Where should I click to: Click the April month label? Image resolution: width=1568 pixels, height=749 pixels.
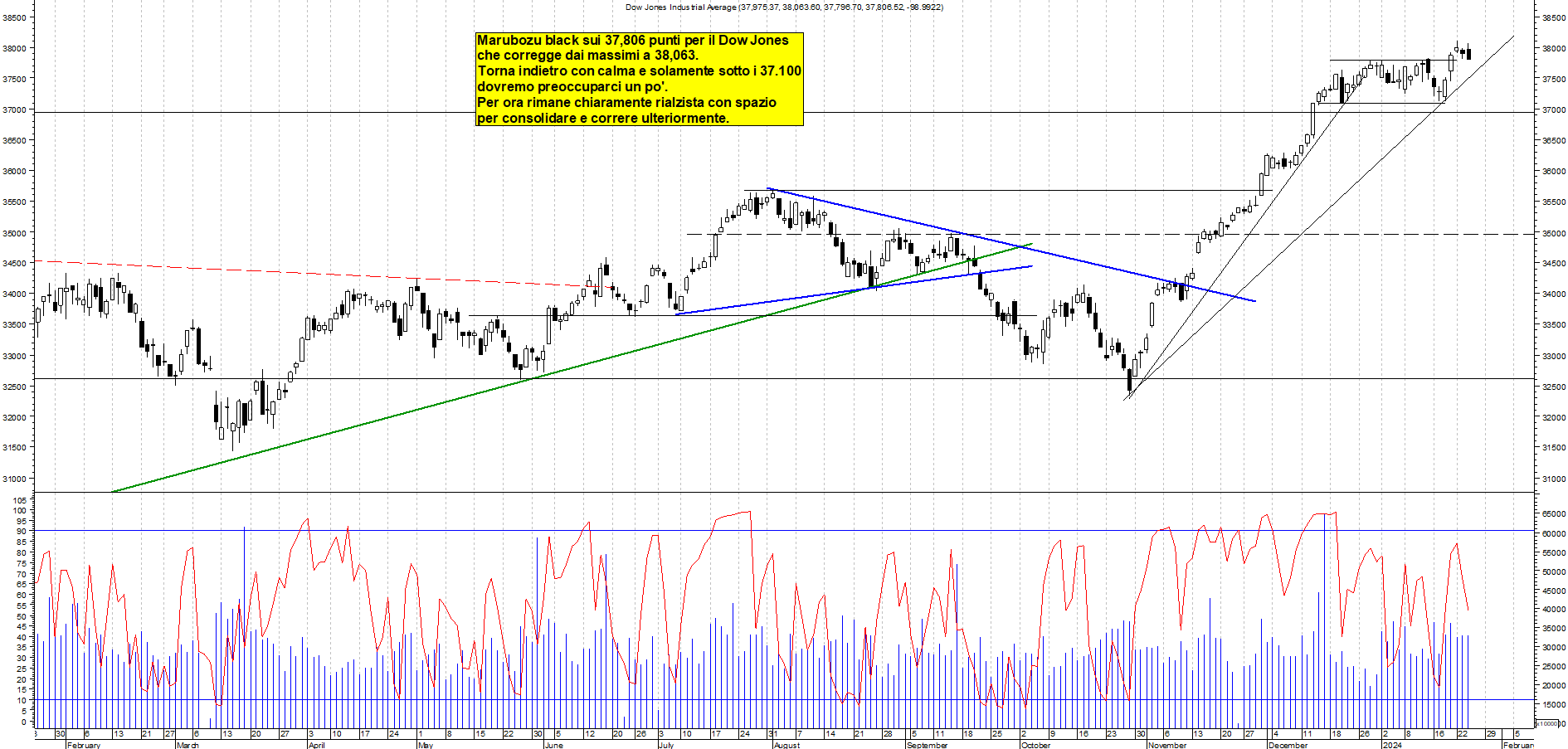point(316,745)
